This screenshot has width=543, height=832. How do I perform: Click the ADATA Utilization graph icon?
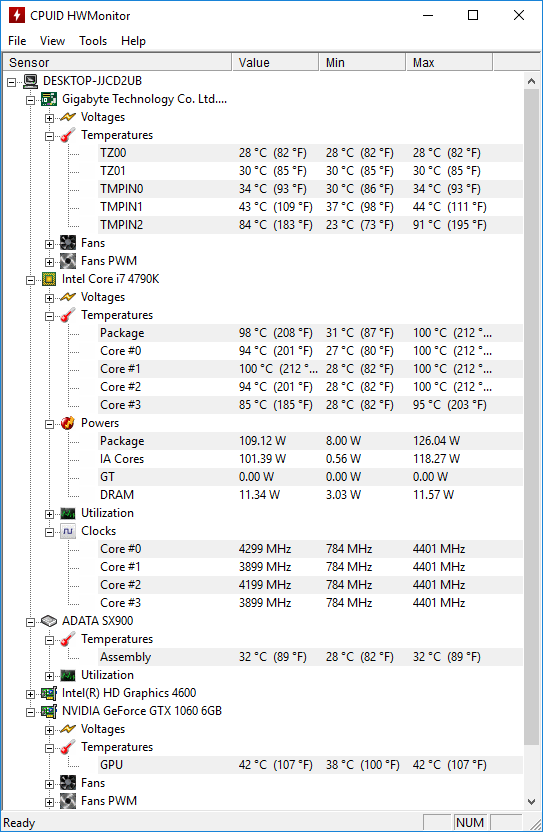tap(68, 675)
